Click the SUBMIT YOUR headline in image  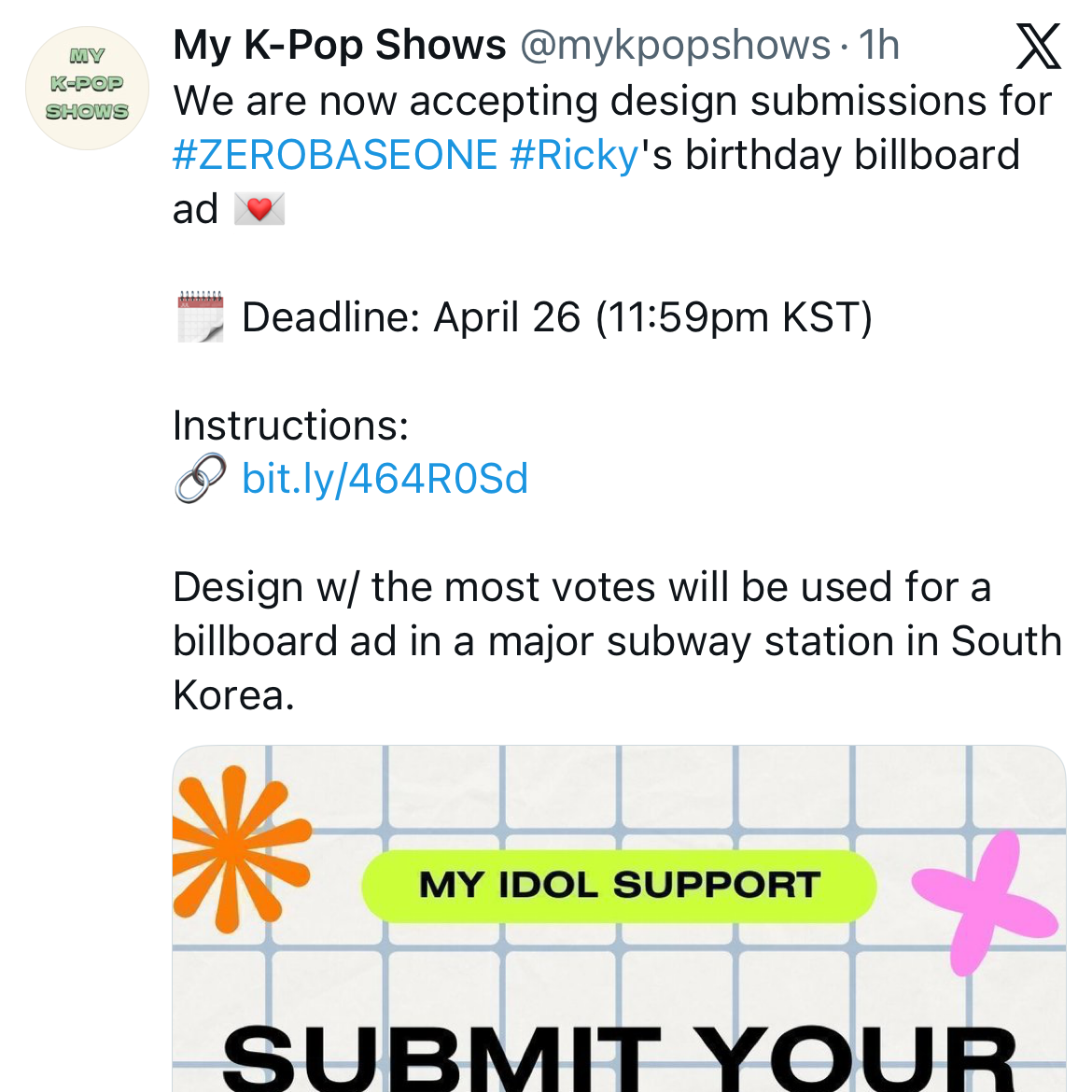tap(619, 1059)
